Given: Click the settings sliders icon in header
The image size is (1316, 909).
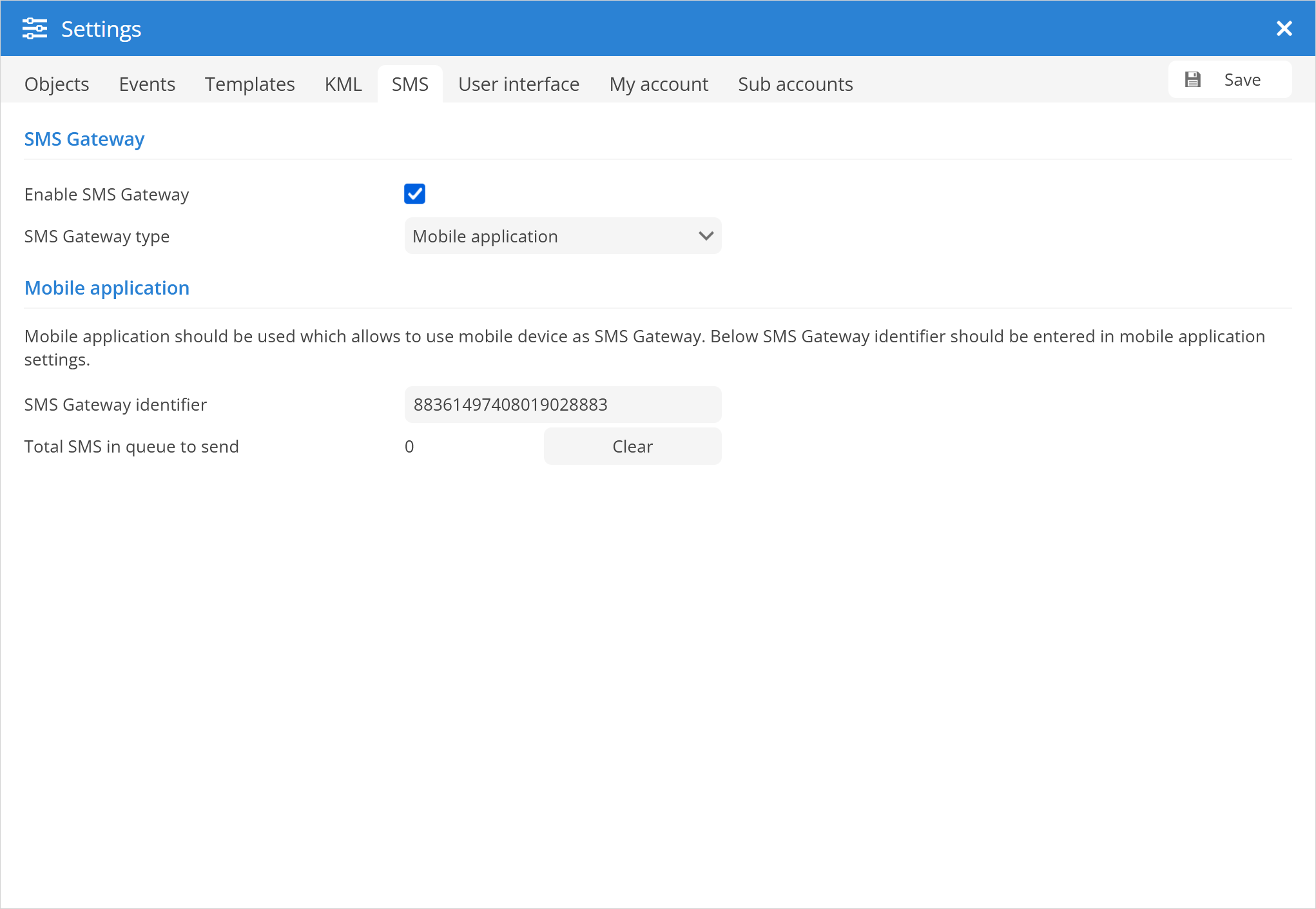Looking at the screenshot, I should tap(35, 29).
